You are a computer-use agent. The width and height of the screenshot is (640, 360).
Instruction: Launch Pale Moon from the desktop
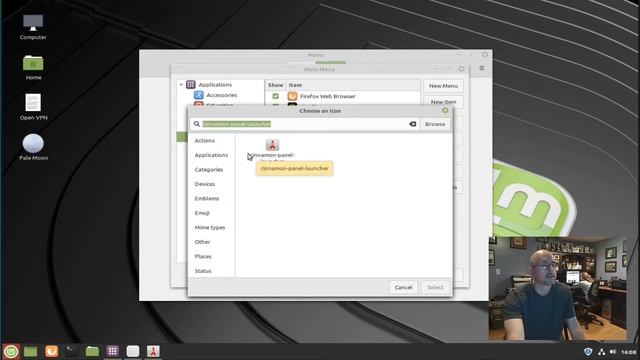point(33,147)
